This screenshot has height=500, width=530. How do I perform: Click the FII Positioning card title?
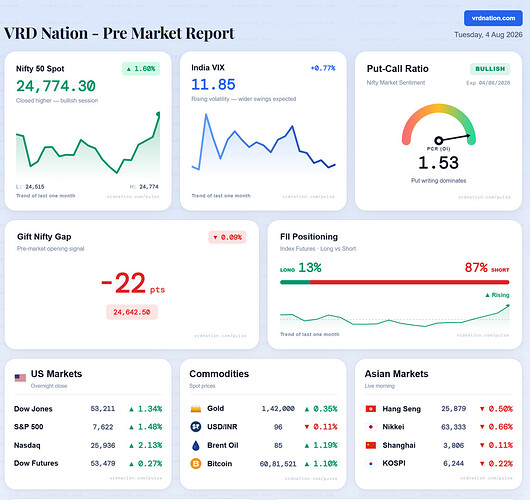point(309,237)
